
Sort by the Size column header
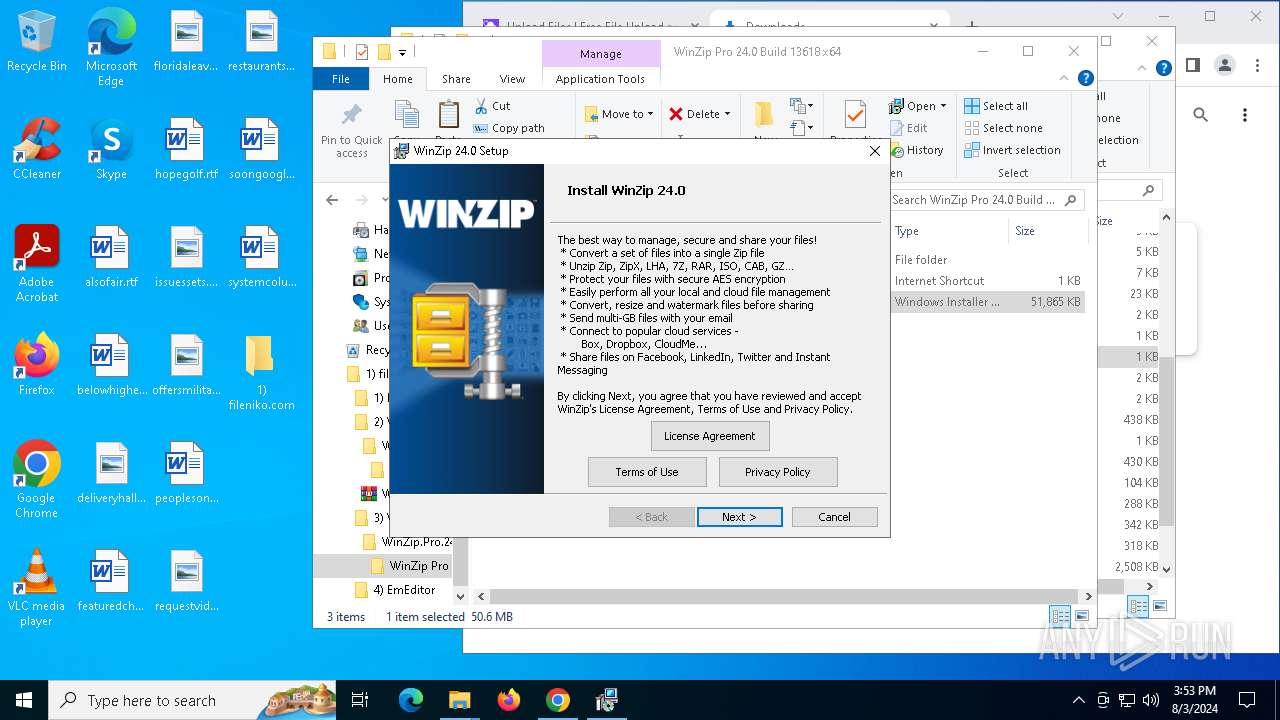[1047, 231]
